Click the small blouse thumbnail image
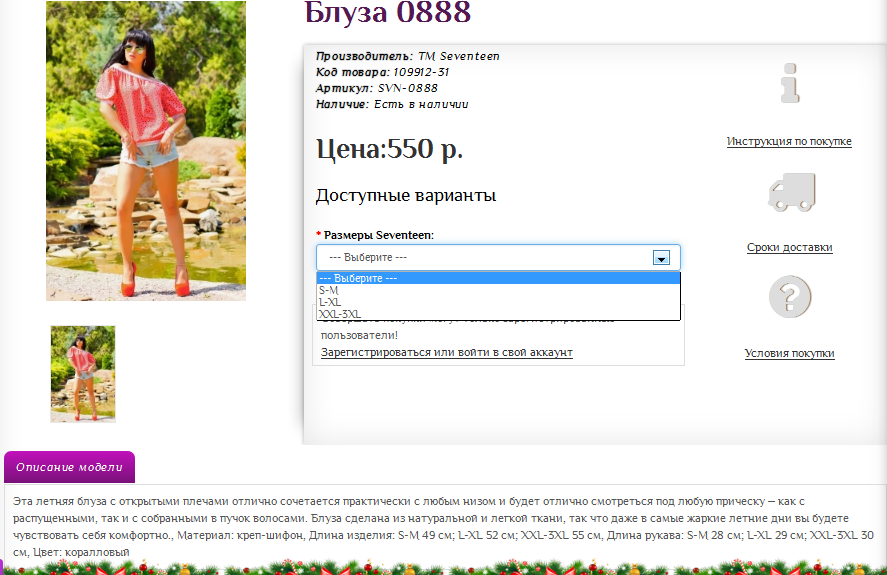887x575 pixels. [x=83, y=374]
